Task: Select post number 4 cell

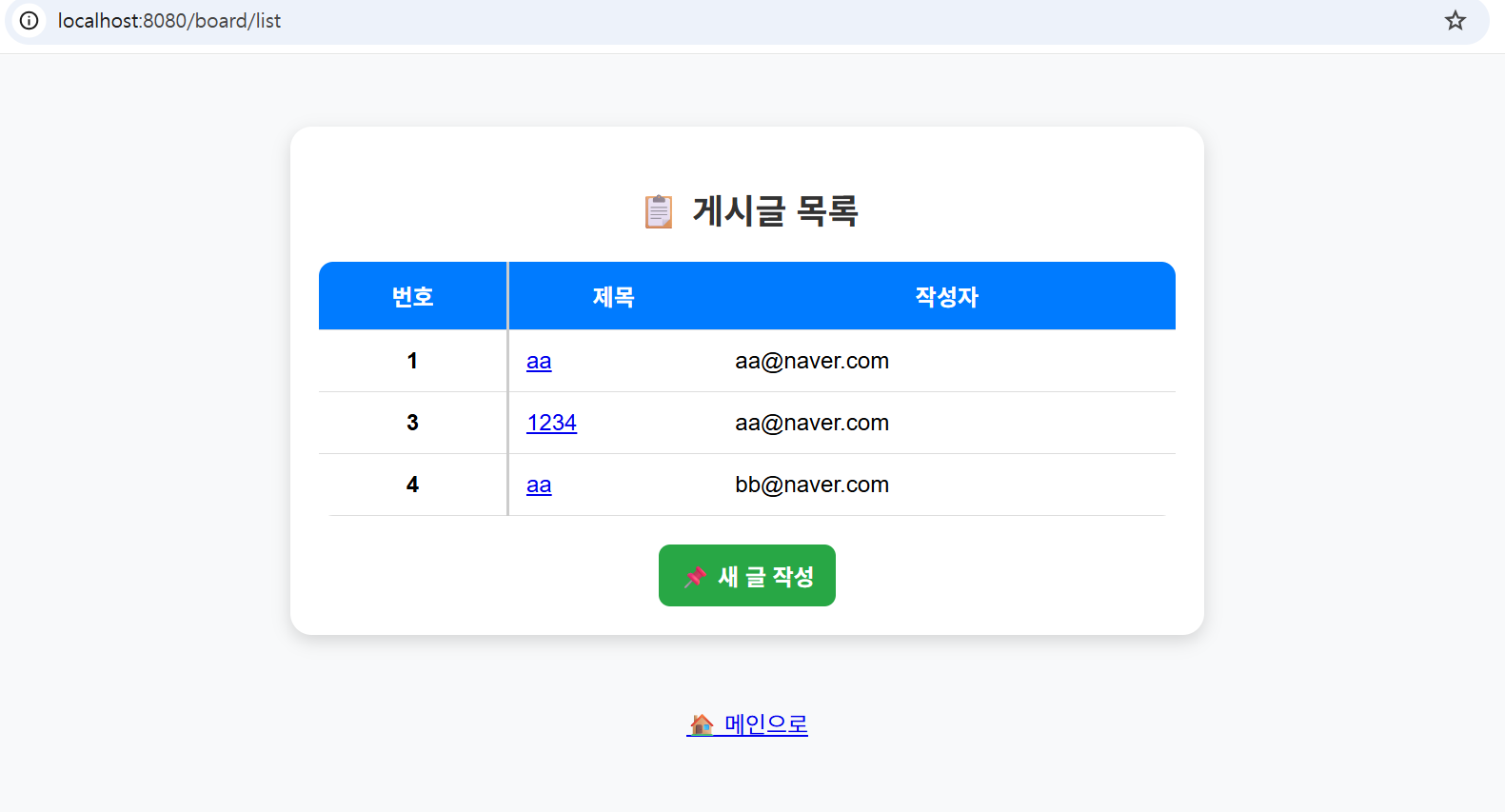Action: [412, 485]
